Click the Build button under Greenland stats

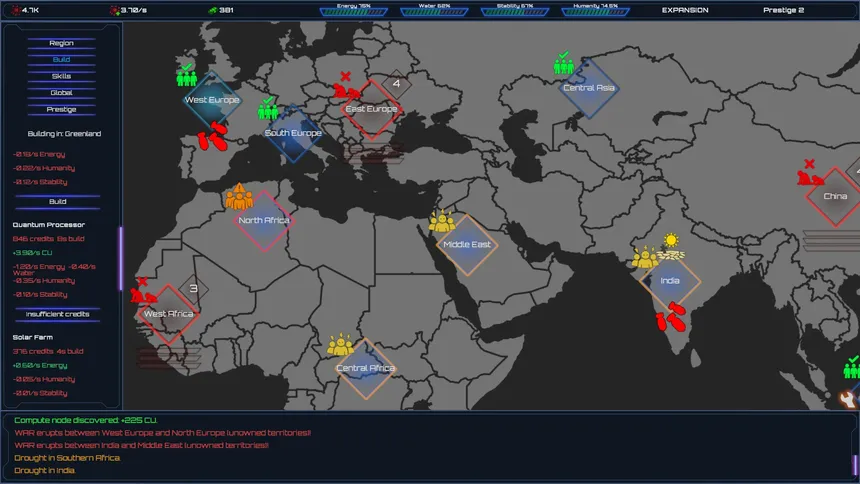coord(58,202)
